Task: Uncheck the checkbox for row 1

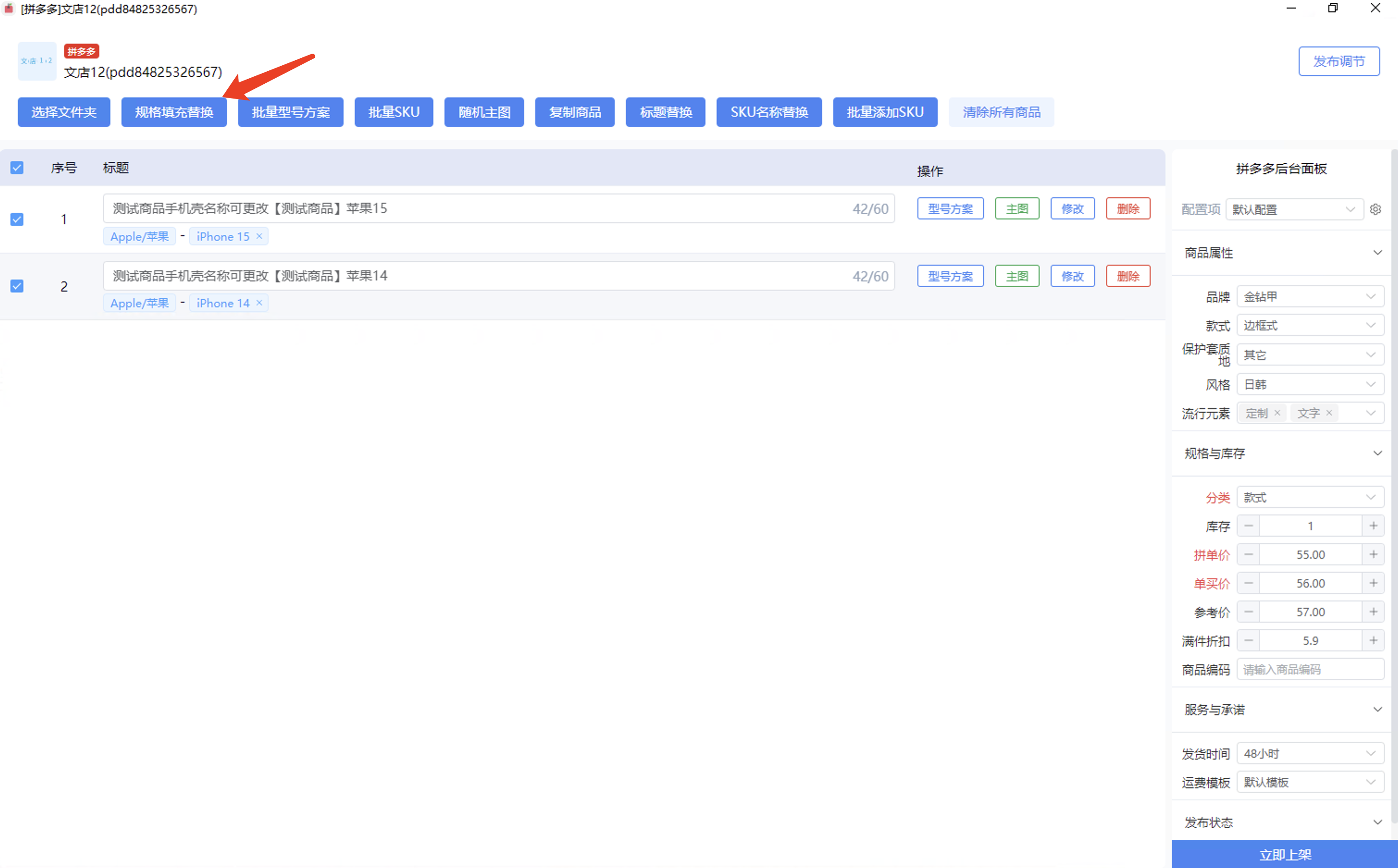Action: [x=17, y=219]
